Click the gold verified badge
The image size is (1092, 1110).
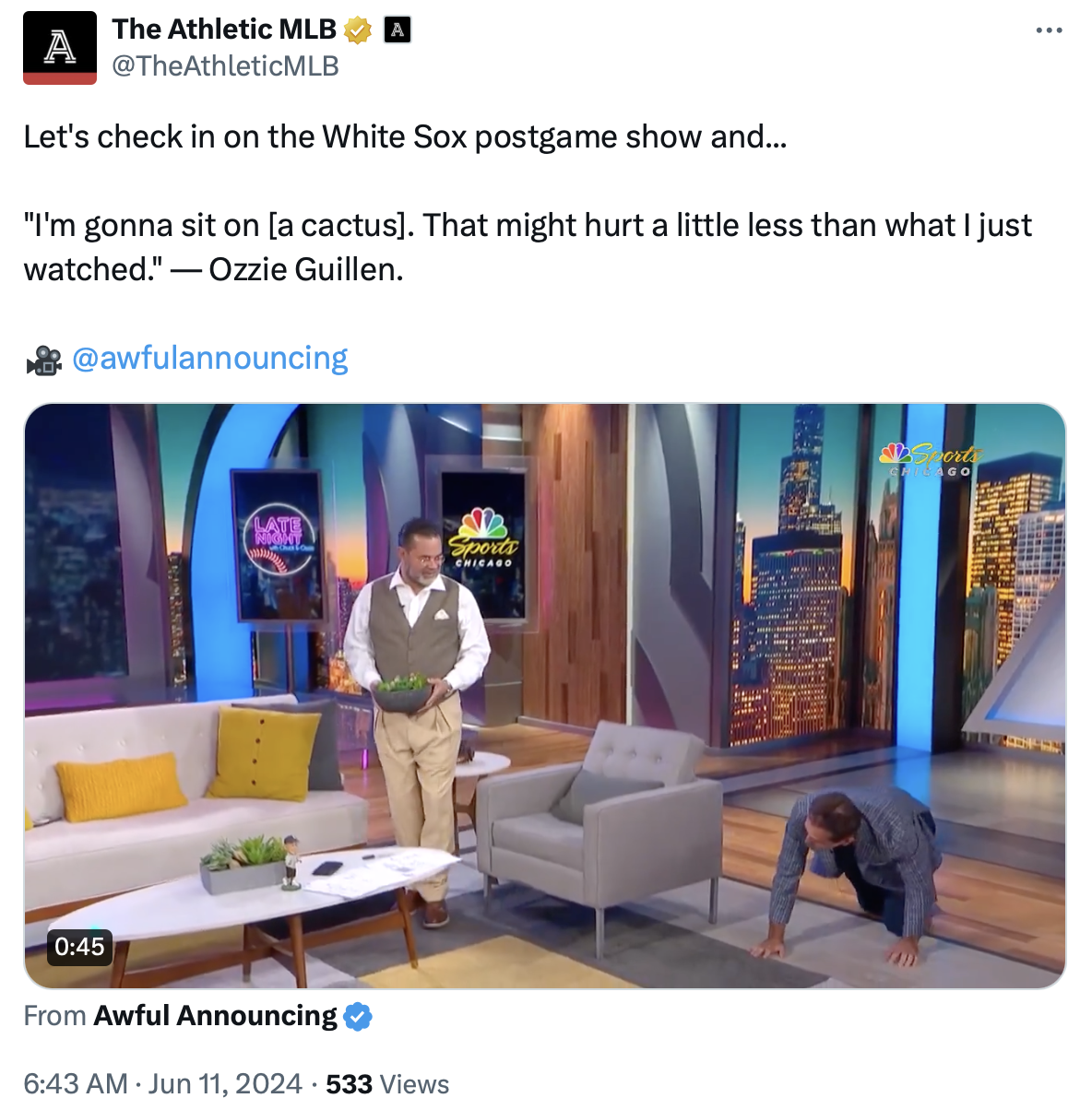click(358, 30)
